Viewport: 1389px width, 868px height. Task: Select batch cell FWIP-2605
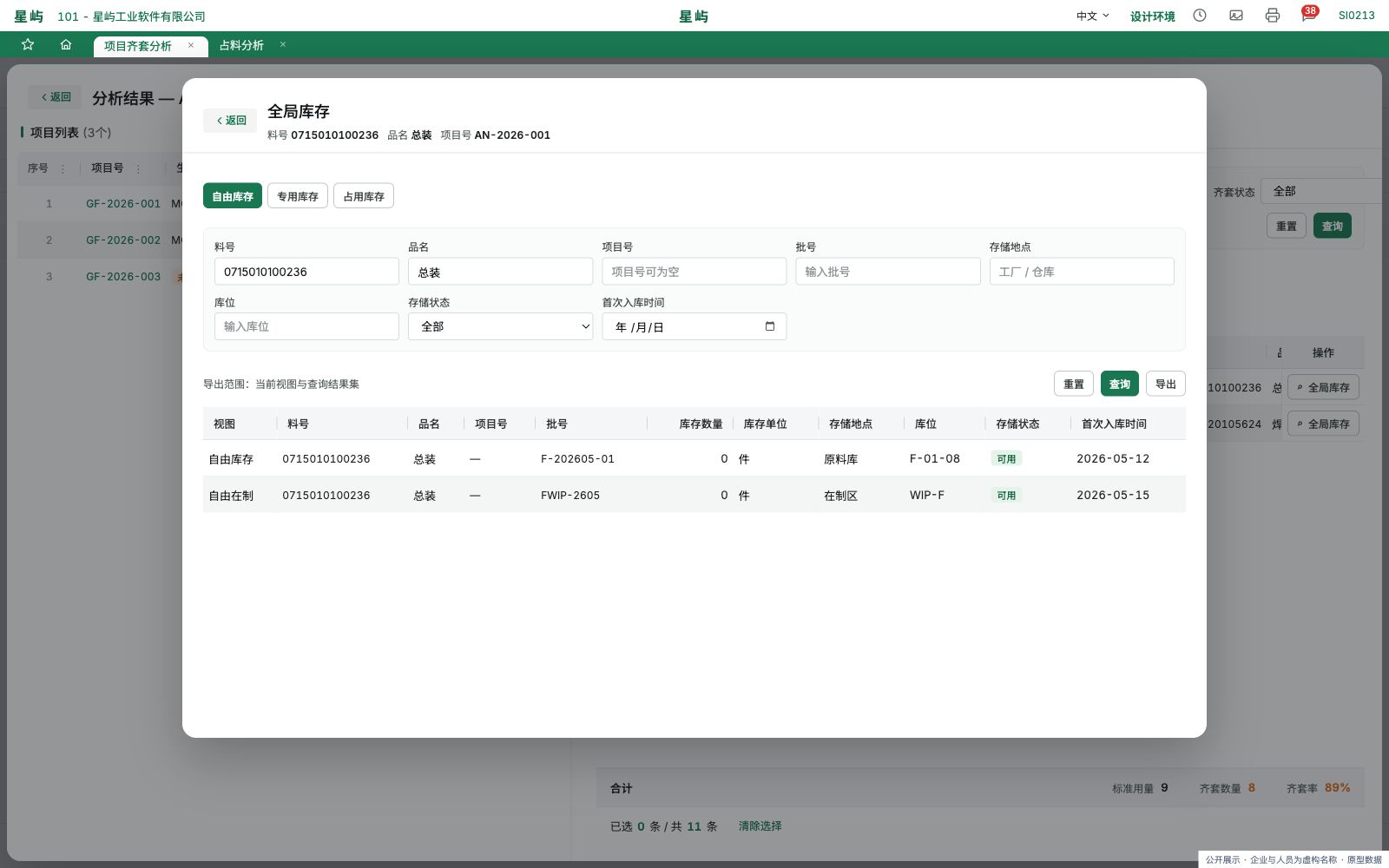pyautogui.click(x=570, y=496)
